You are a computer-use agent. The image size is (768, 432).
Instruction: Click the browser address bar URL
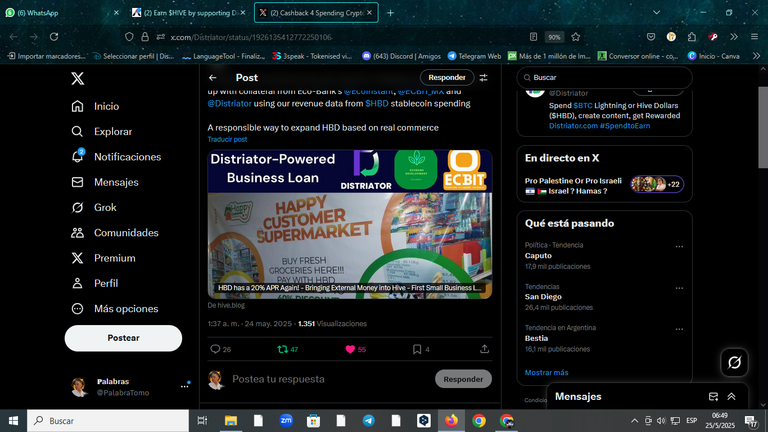(x=251, y=37)
